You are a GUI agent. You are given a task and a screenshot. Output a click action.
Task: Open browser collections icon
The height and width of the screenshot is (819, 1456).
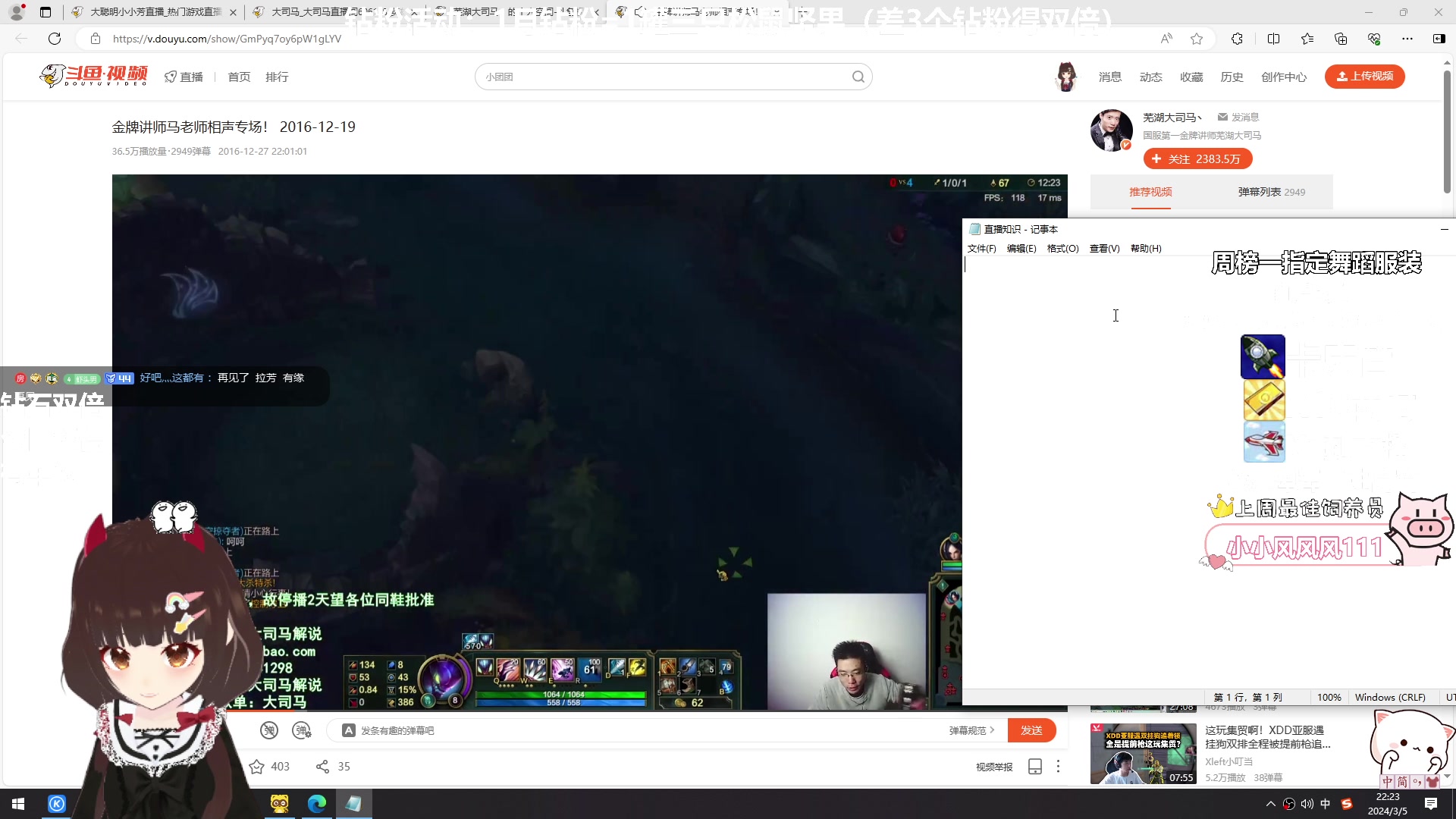pos(1341,39)
